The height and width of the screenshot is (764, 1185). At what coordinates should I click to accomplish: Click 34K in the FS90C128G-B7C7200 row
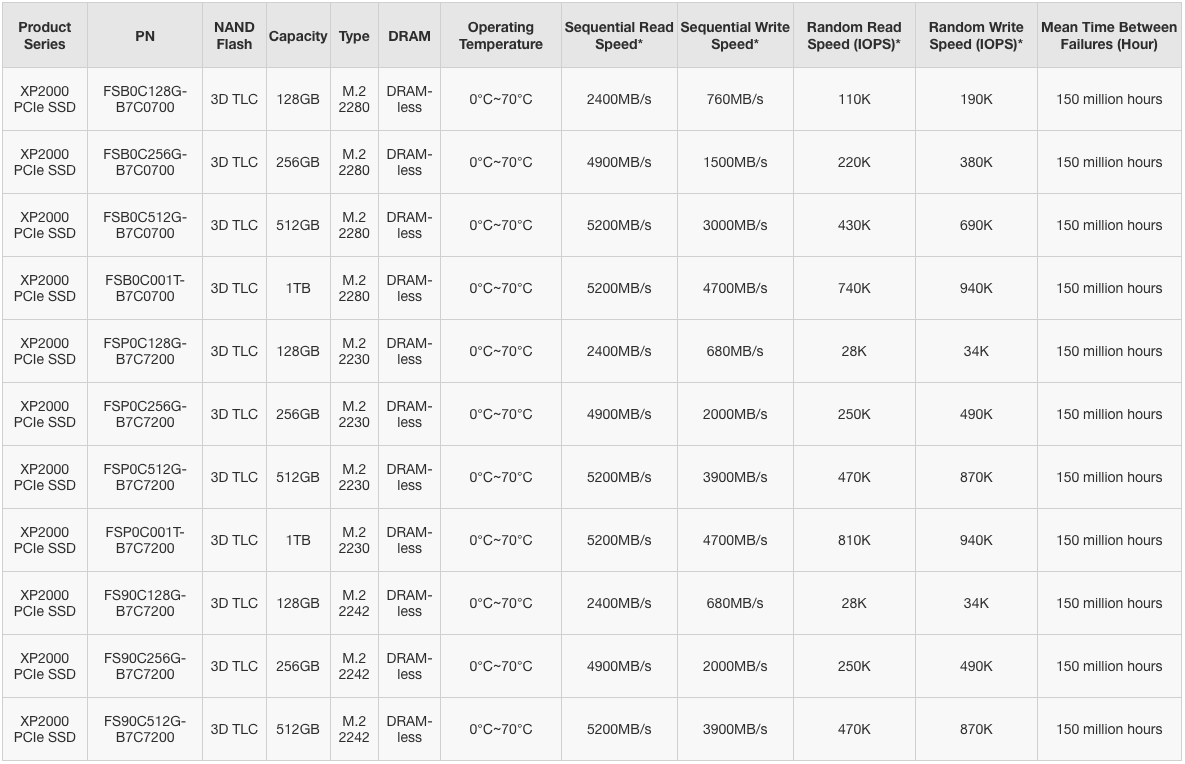[976, 603]
